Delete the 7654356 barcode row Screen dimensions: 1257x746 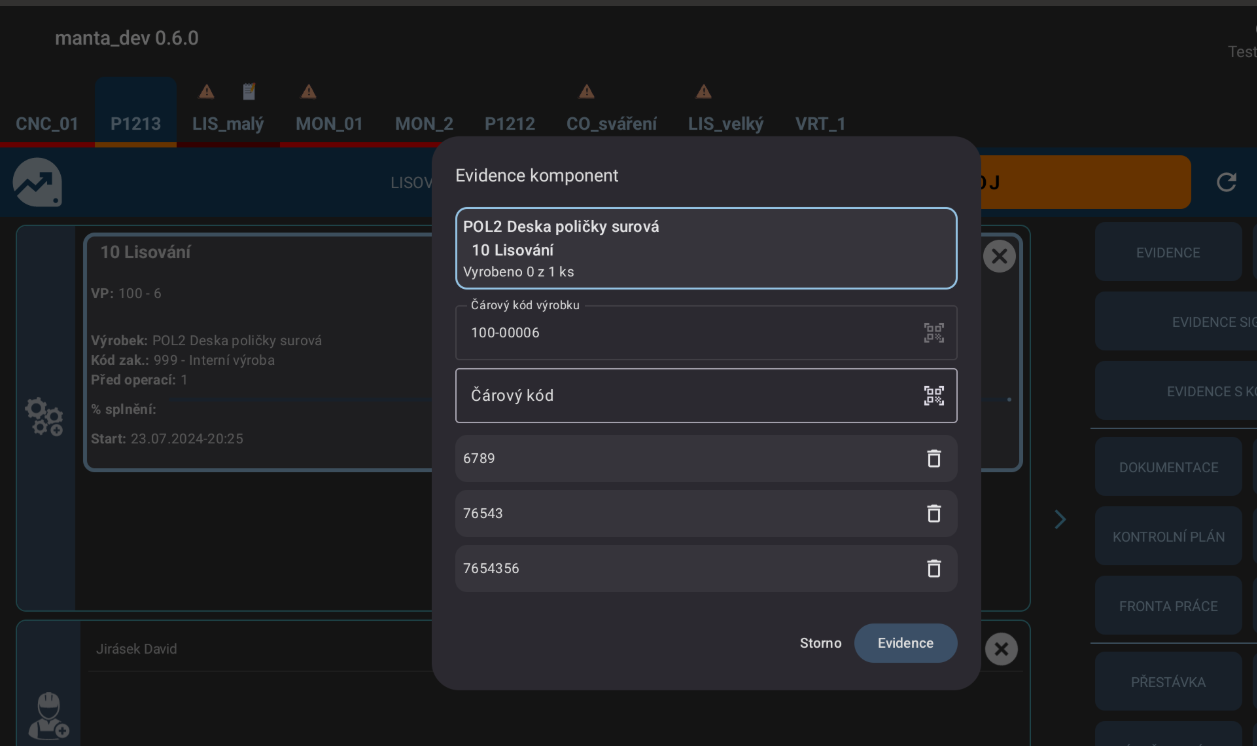click(933, 569)
